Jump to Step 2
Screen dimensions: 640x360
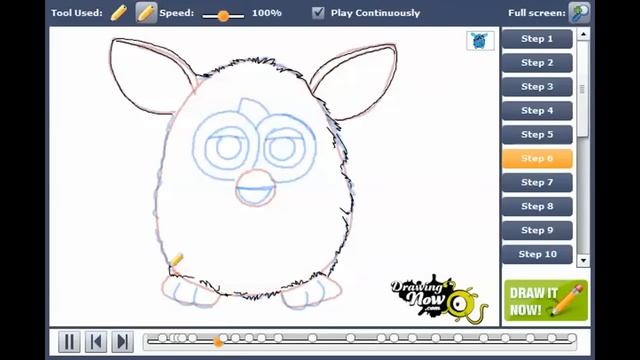point(537,63)
